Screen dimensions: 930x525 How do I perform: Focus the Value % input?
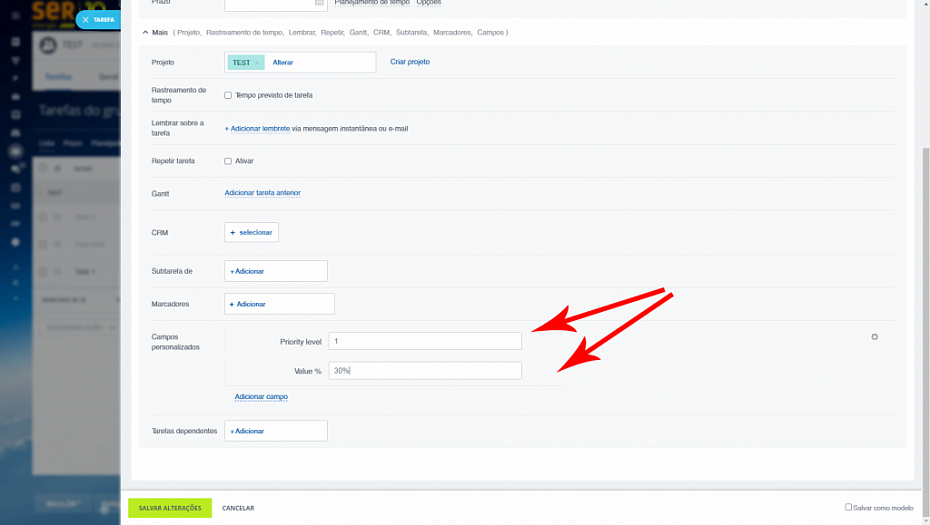pyautogui.click(x=425, y=371)
